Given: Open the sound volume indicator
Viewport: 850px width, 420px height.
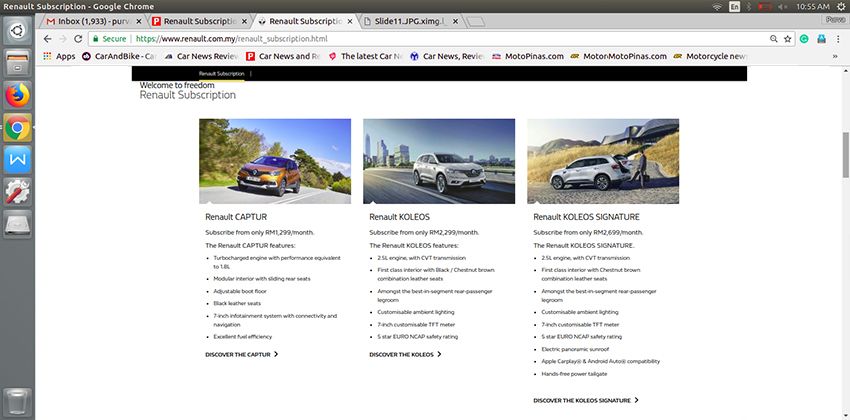Looking at the screenshot, I should point(782,7).
